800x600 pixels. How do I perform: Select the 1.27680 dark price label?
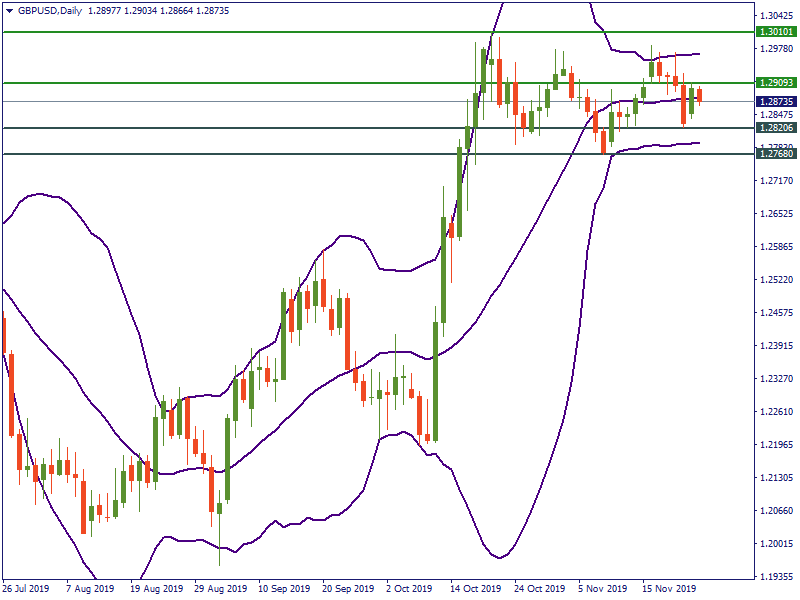(776, 154)
